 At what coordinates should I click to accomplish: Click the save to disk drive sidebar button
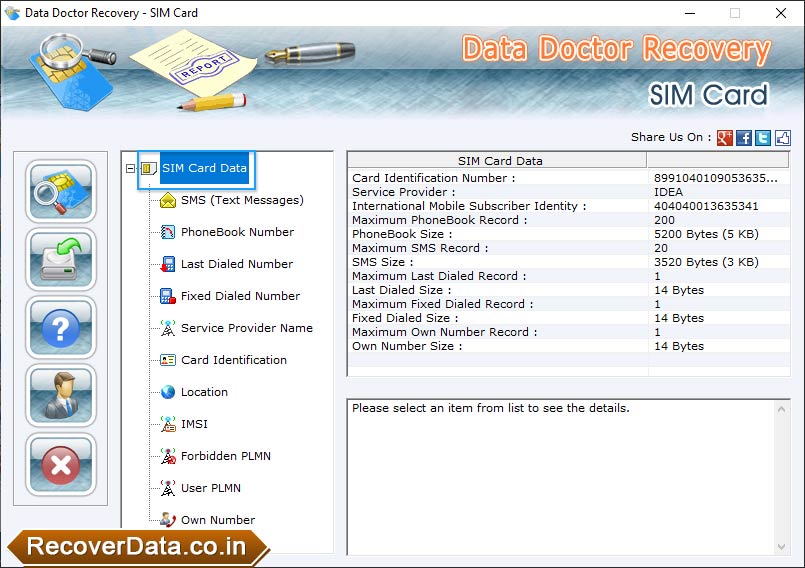tap(61, 259)
